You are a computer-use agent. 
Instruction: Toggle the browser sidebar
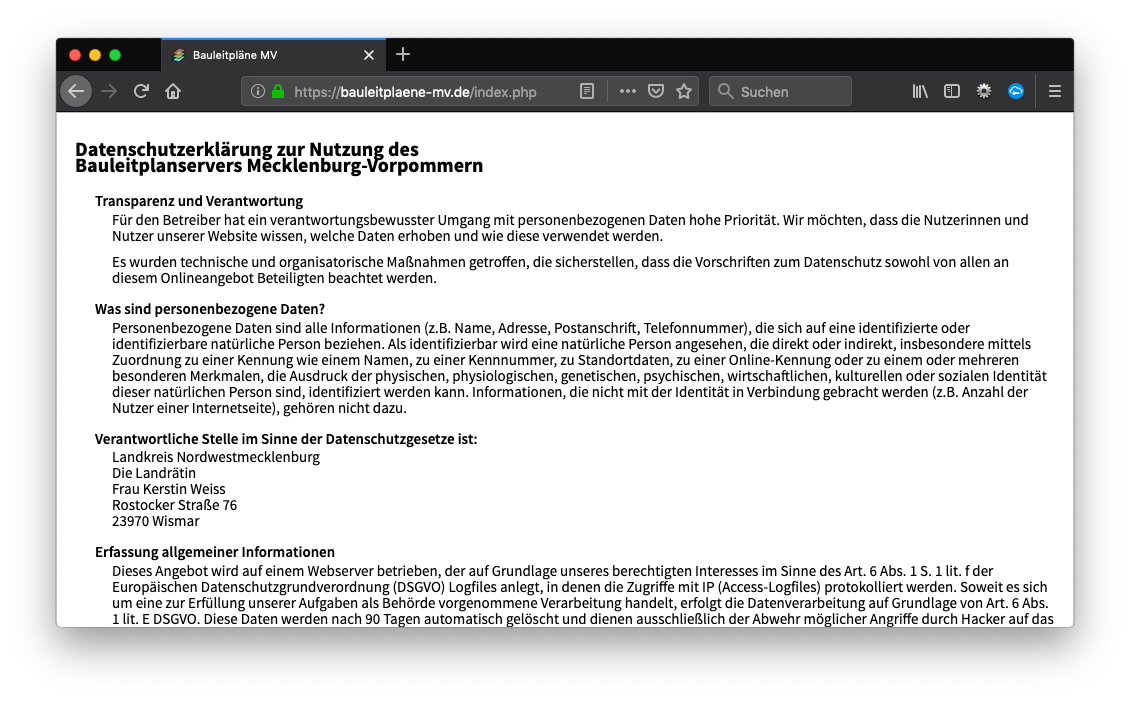(x=952, y=91)
